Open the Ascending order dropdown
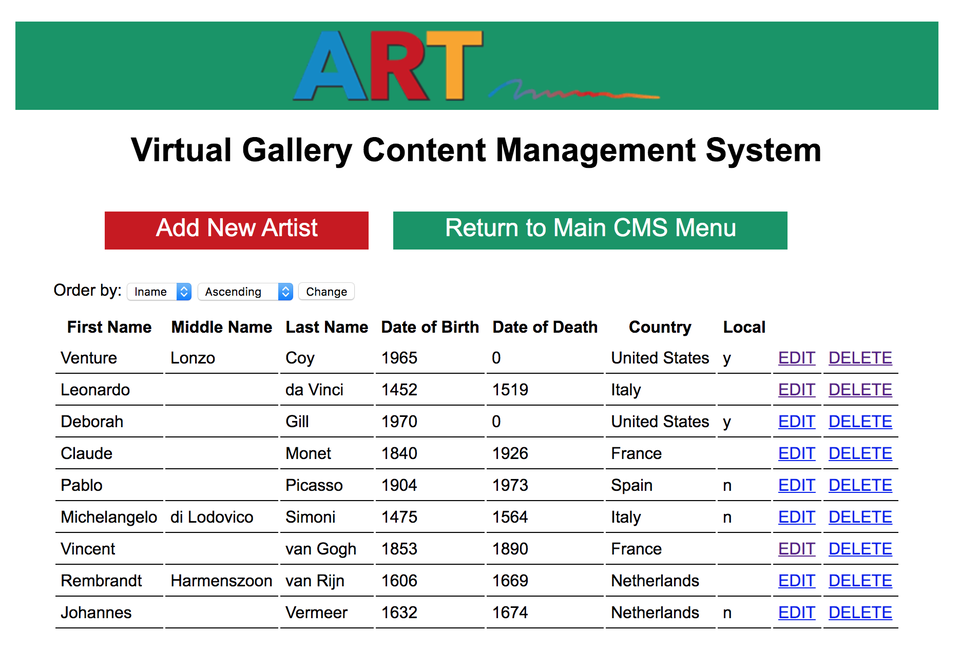Screen dimensions: 960x650 pos(243,291)
